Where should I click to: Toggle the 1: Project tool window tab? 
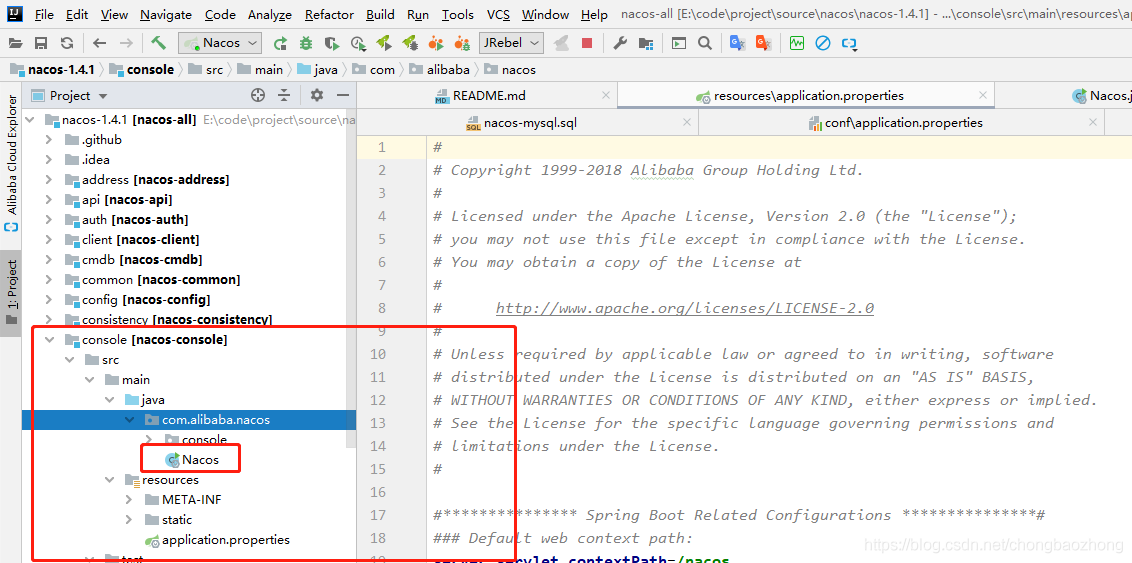click(x=10, y=293)
